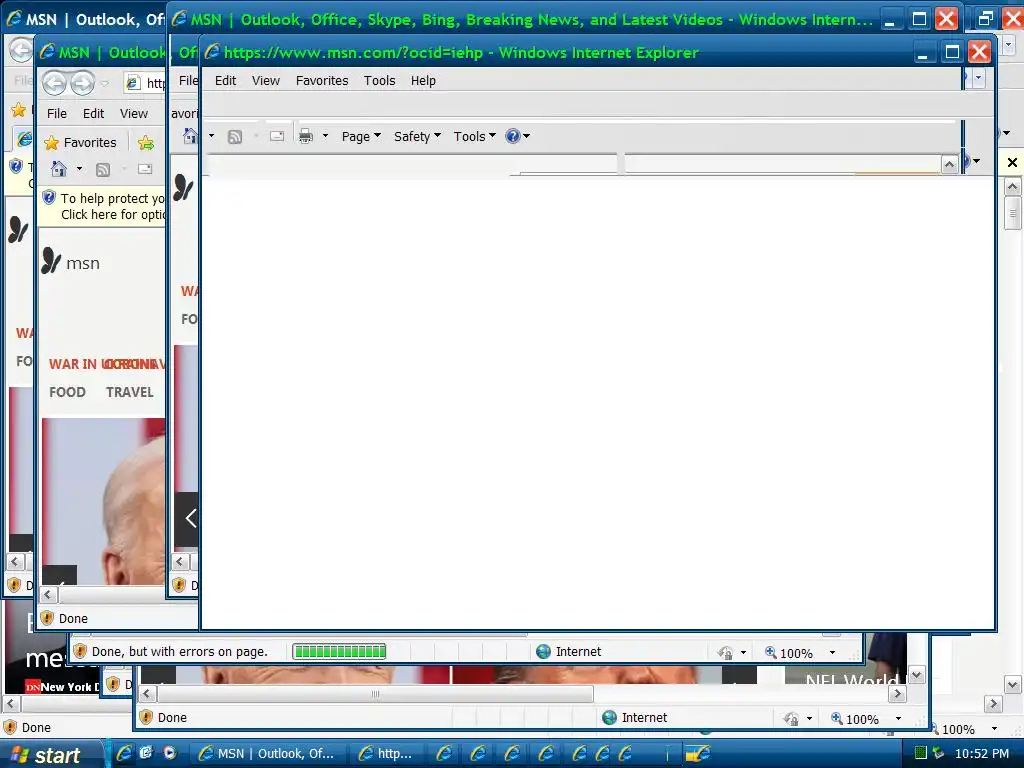Launch Internet Explorer from quick launch
Screen dimensions: 1024x768
(x=125, y=753)
